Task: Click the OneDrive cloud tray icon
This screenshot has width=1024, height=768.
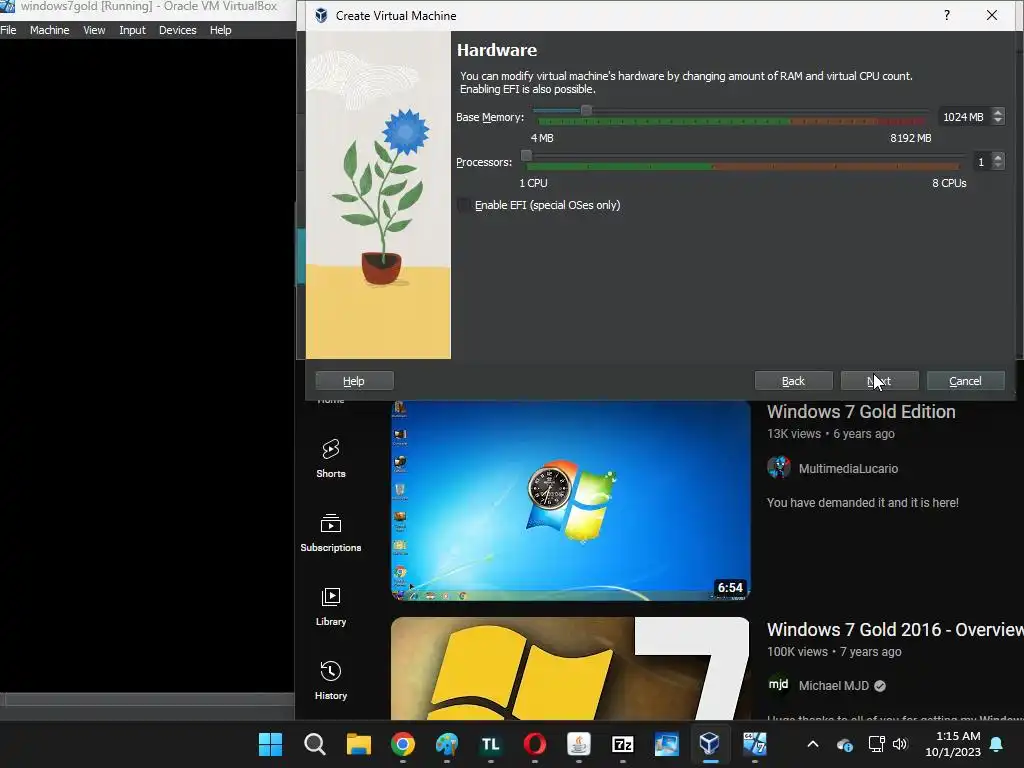Action: [x=845, y=744]
